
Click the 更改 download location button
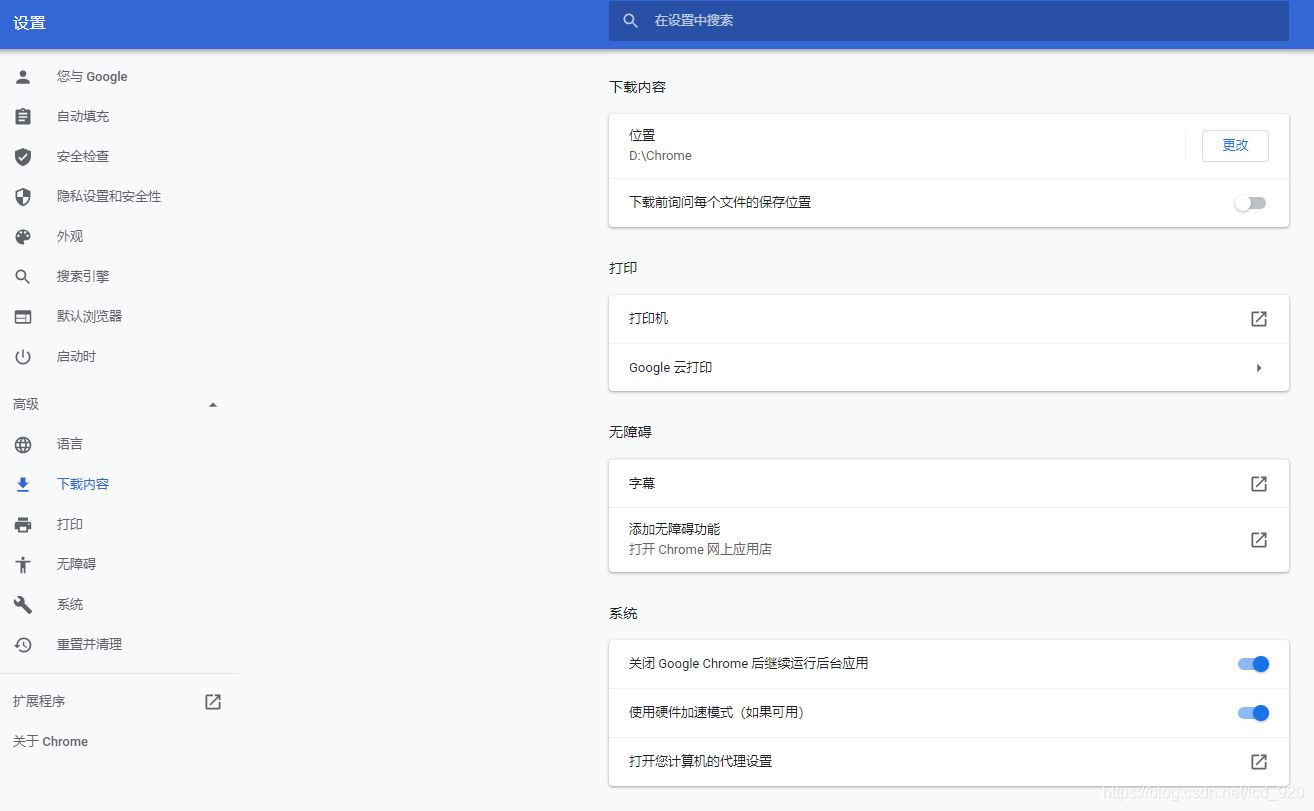(x=1235, y=146)
